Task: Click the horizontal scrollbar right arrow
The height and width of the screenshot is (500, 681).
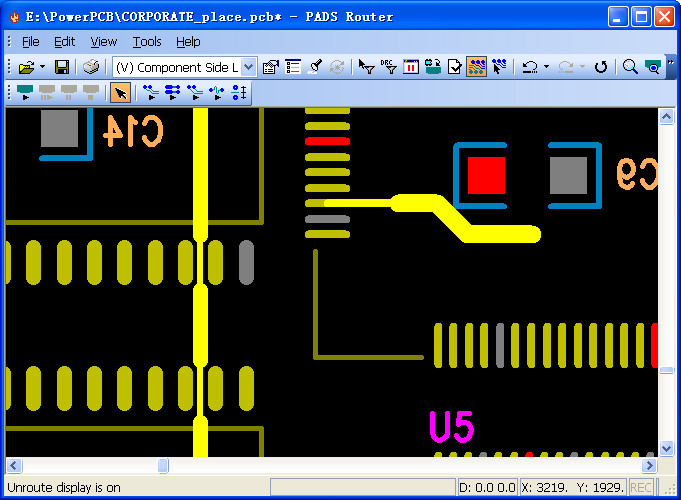Action: (649, 466)
